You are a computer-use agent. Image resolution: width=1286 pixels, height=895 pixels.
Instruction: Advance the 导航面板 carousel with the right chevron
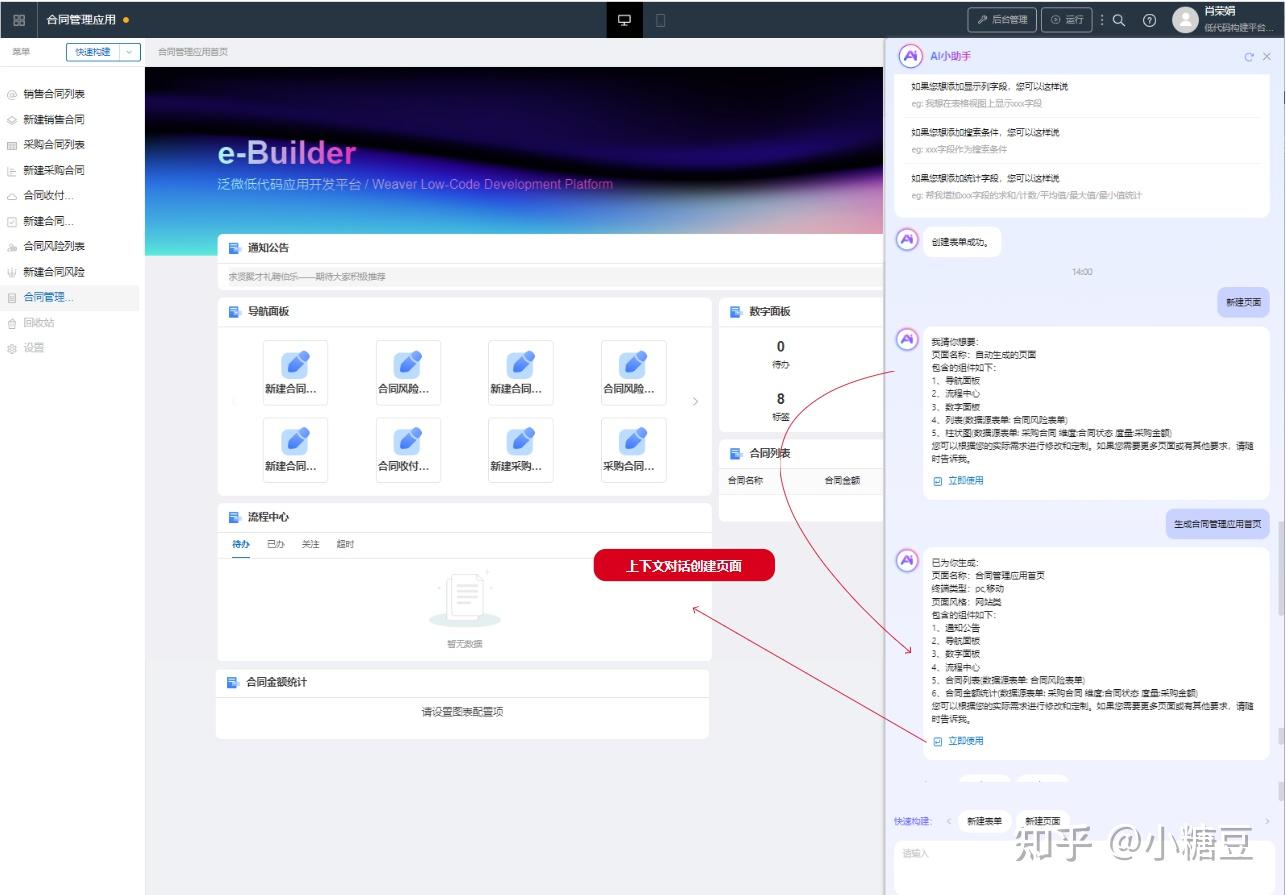pos(696,400)
